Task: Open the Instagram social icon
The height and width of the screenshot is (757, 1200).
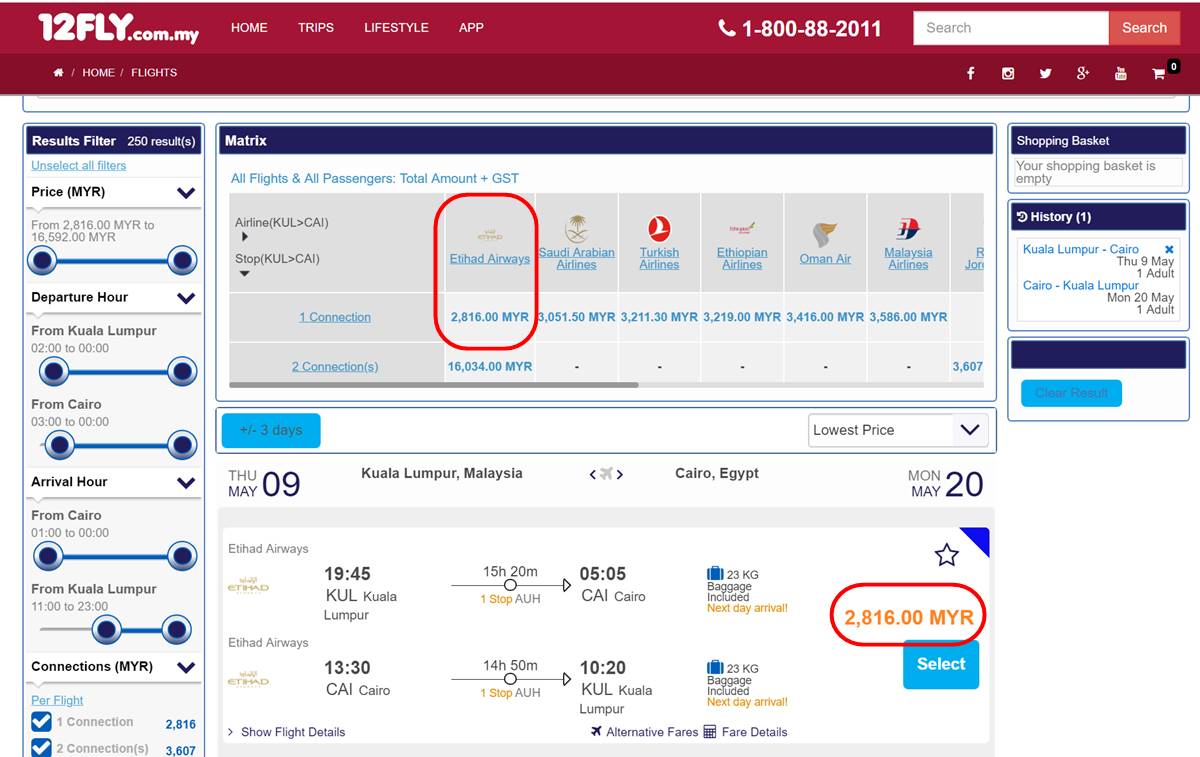Action: [x=1008, y=73]
